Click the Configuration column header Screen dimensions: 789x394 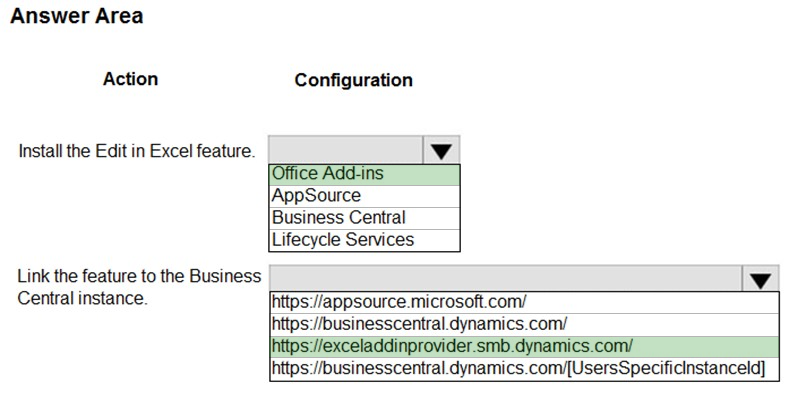(x=353, y=80)
